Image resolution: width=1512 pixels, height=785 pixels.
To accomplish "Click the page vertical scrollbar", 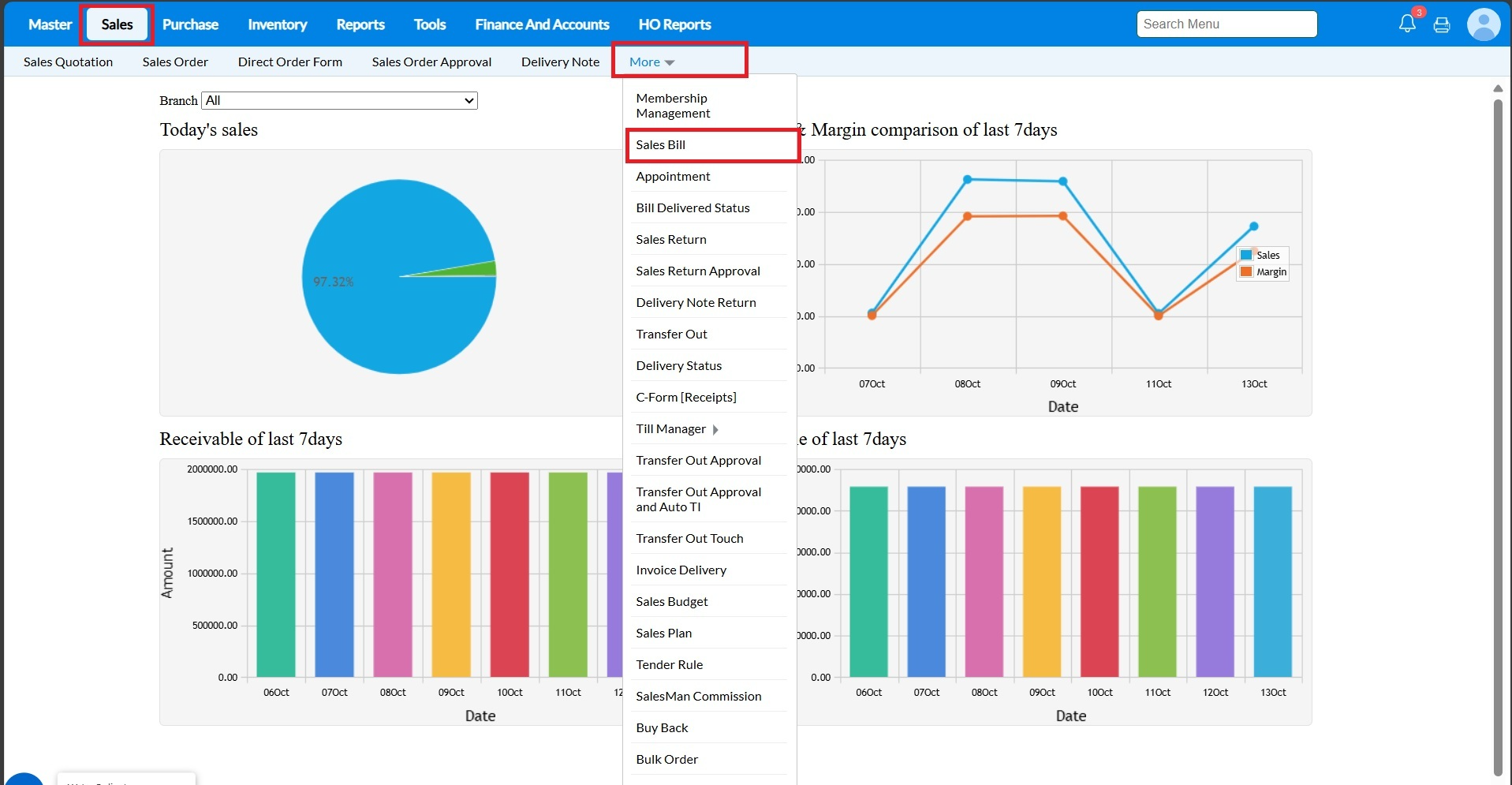I will tap(1498, 434).
